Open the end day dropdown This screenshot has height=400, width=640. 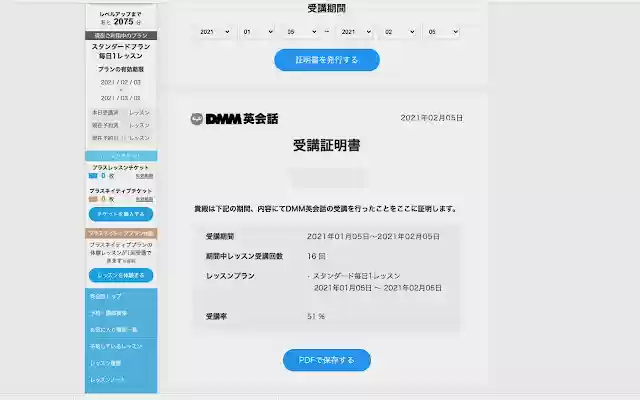click(x=443, y=32)
